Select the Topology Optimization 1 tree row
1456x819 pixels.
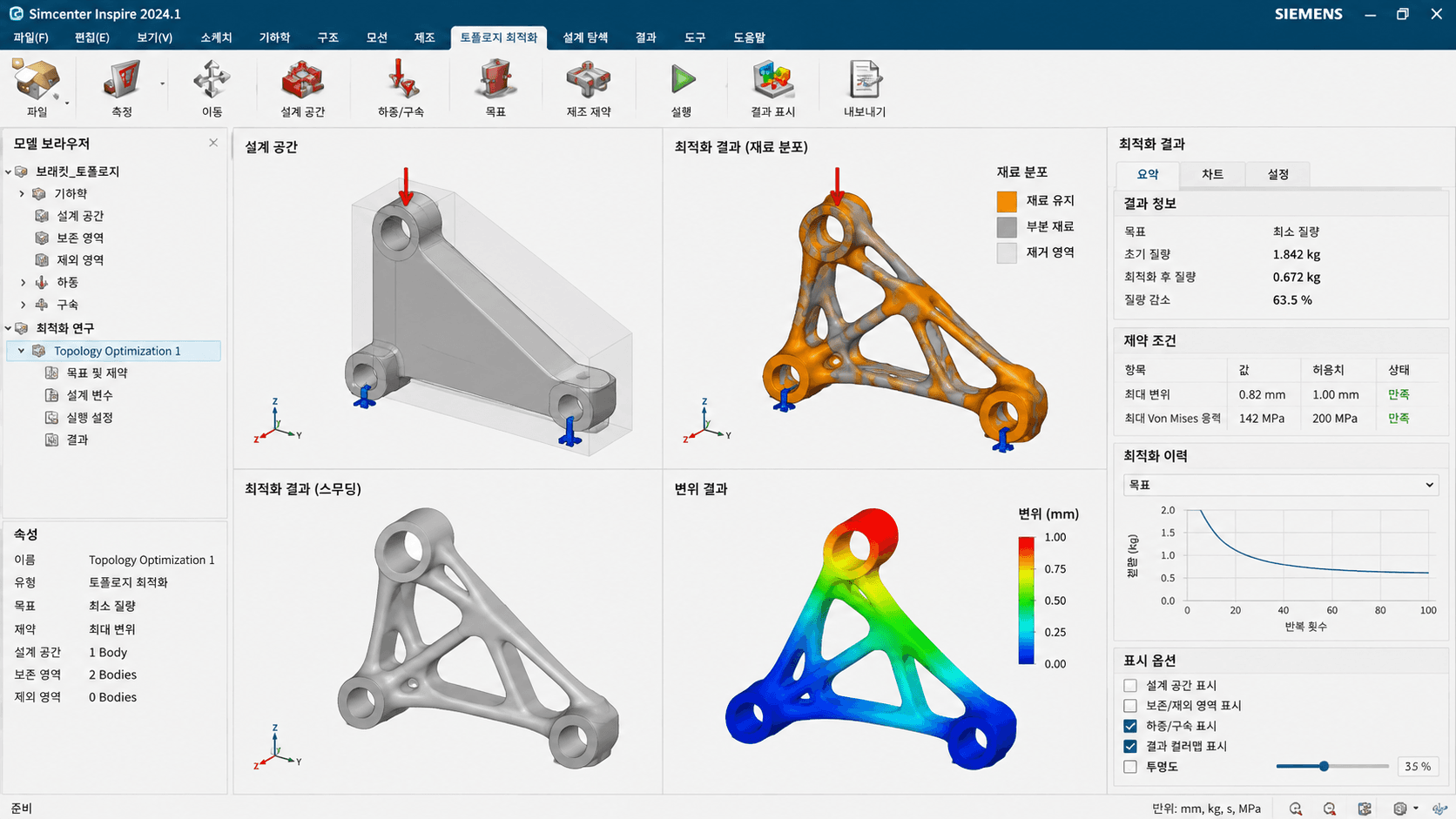click(x=114, y=351)
